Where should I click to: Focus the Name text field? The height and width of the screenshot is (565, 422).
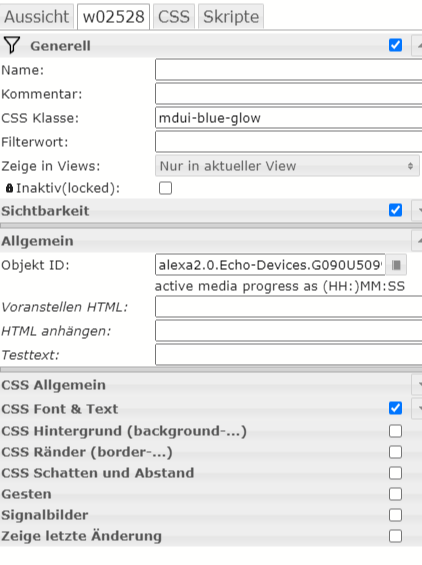click(289, 70)
